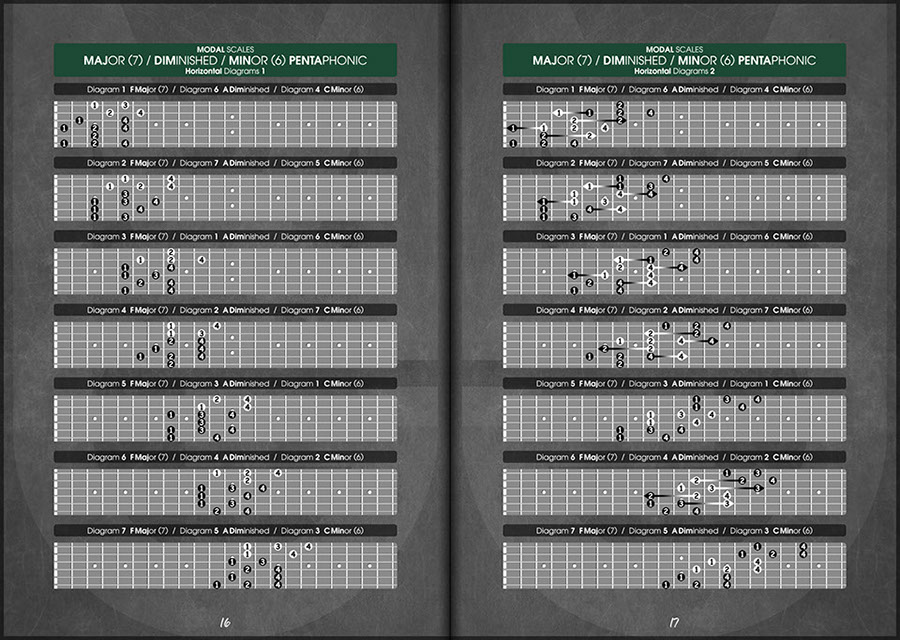Image resolution: width=900 pixels, height=640 pixels.
Task: Click "Diagram 4 C Minor (6)" label on page 17
Action: pyautogui.click(x=771, y=90)
